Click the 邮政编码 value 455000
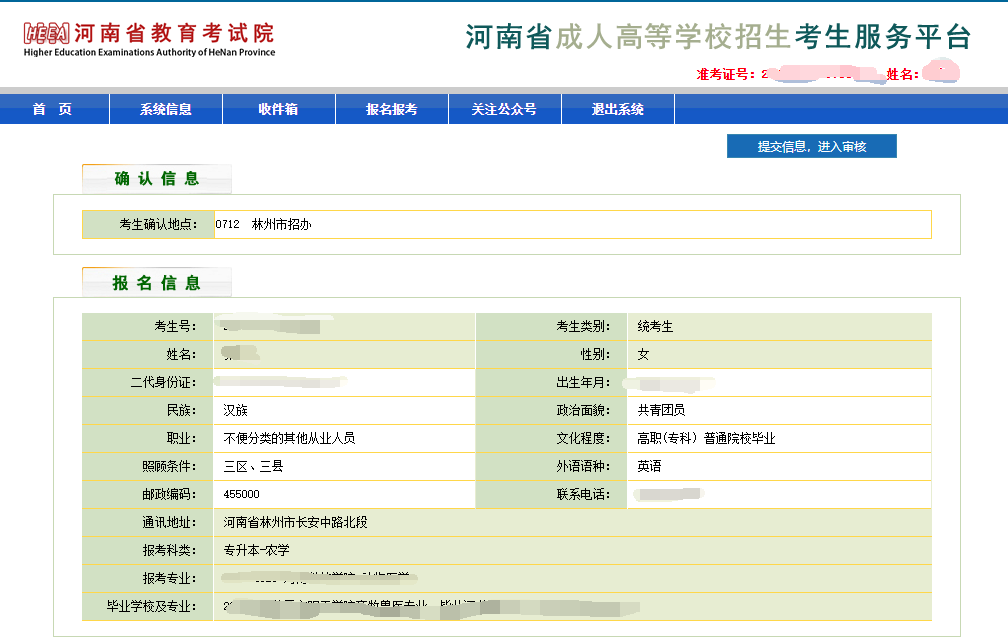The height and width of the screenshot is (642, 1008). 242,494
